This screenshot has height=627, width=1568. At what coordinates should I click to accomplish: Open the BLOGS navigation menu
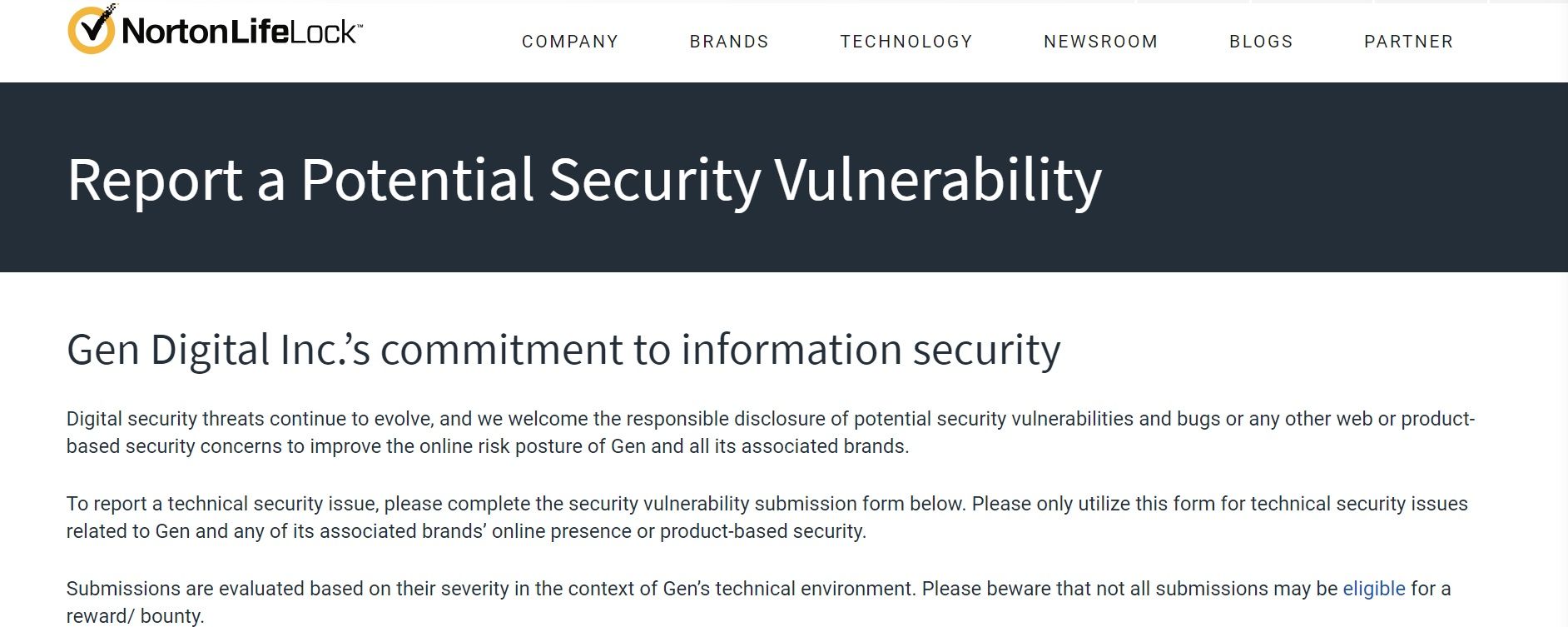click(x=1260, y=41)
